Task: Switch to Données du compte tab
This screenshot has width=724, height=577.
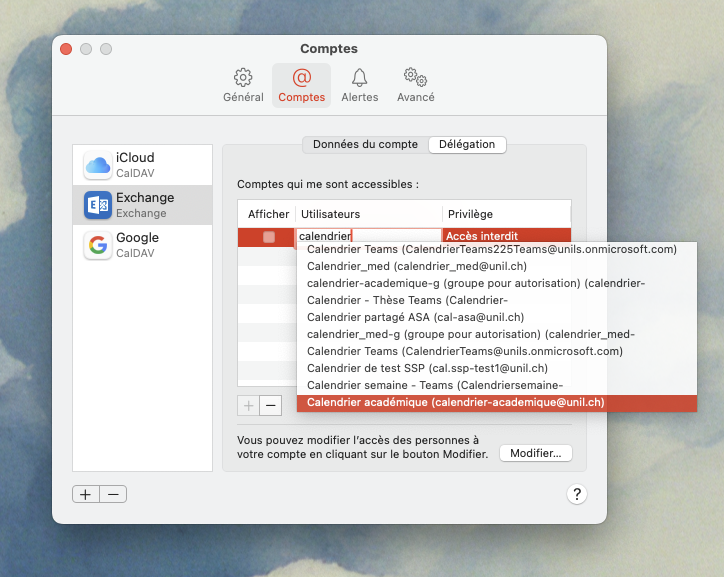Action: pos(365,145)
